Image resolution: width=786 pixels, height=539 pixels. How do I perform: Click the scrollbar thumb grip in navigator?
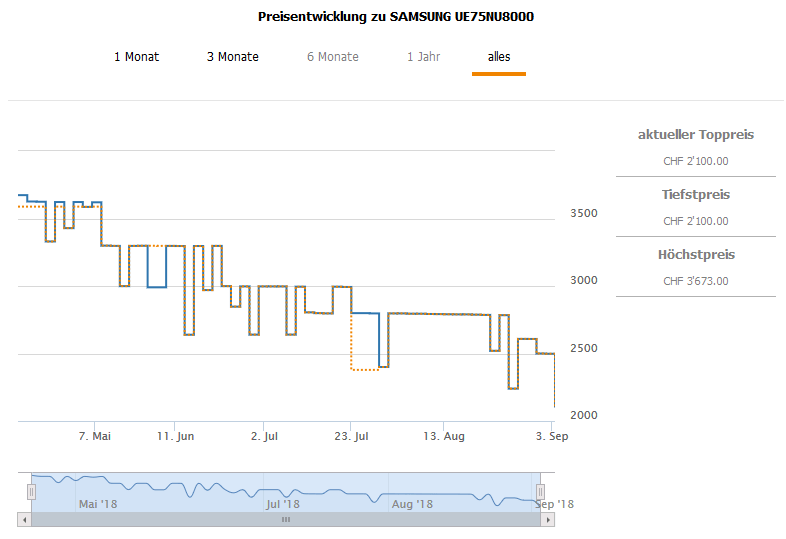click(286, 520)
